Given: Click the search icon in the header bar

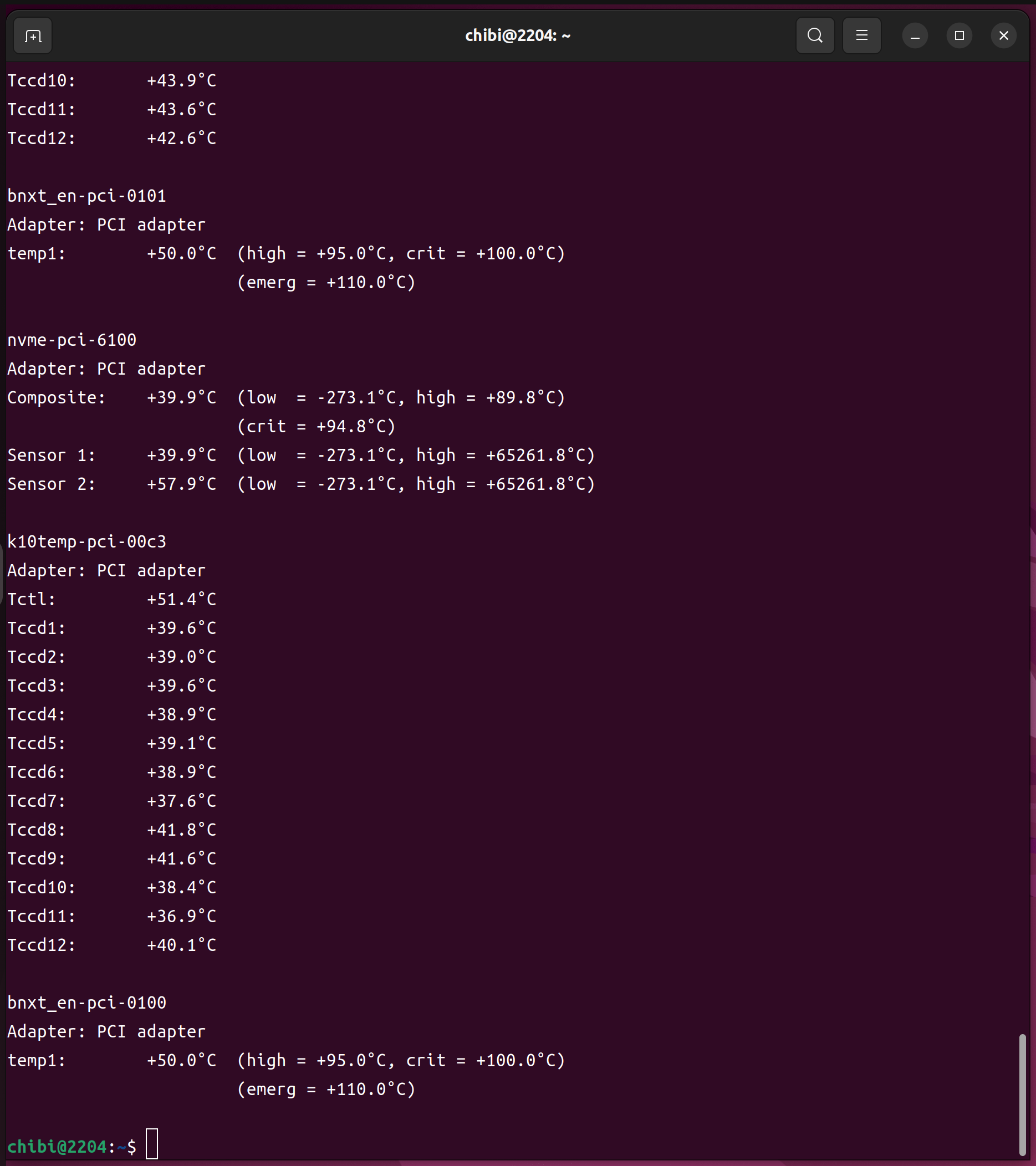Looking at the screenshot, I should point(815,36).
